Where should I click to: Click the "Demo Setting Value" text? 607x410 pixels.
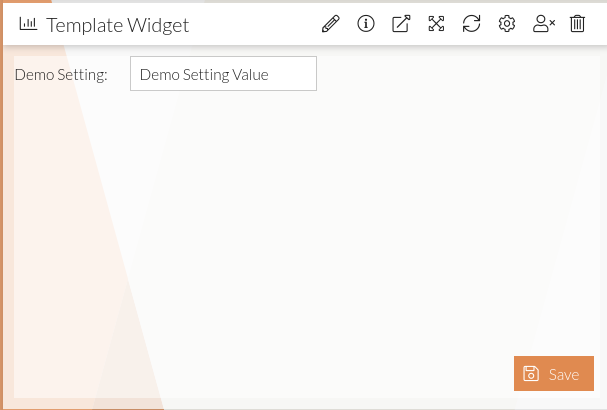click(204, 74)
